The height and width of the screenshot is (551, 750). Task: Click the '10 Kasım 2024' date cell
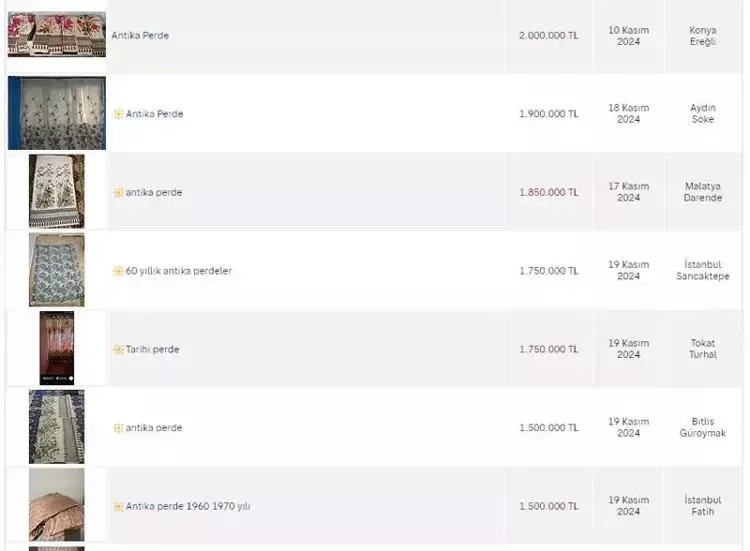pyautogui.click(x=628, y=36)
